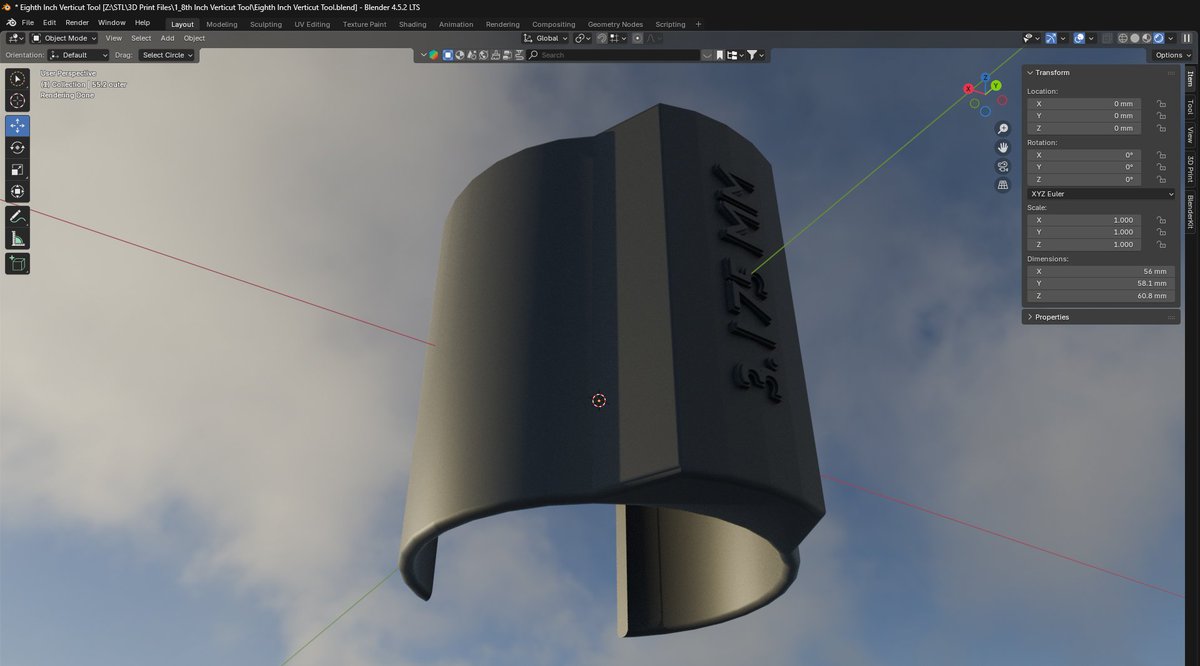Image resolution: width=1200 pixels, height=666 pixels.
Task: Click the Zoom viewport magnifier icon
Action: (x=1003, y=129)
